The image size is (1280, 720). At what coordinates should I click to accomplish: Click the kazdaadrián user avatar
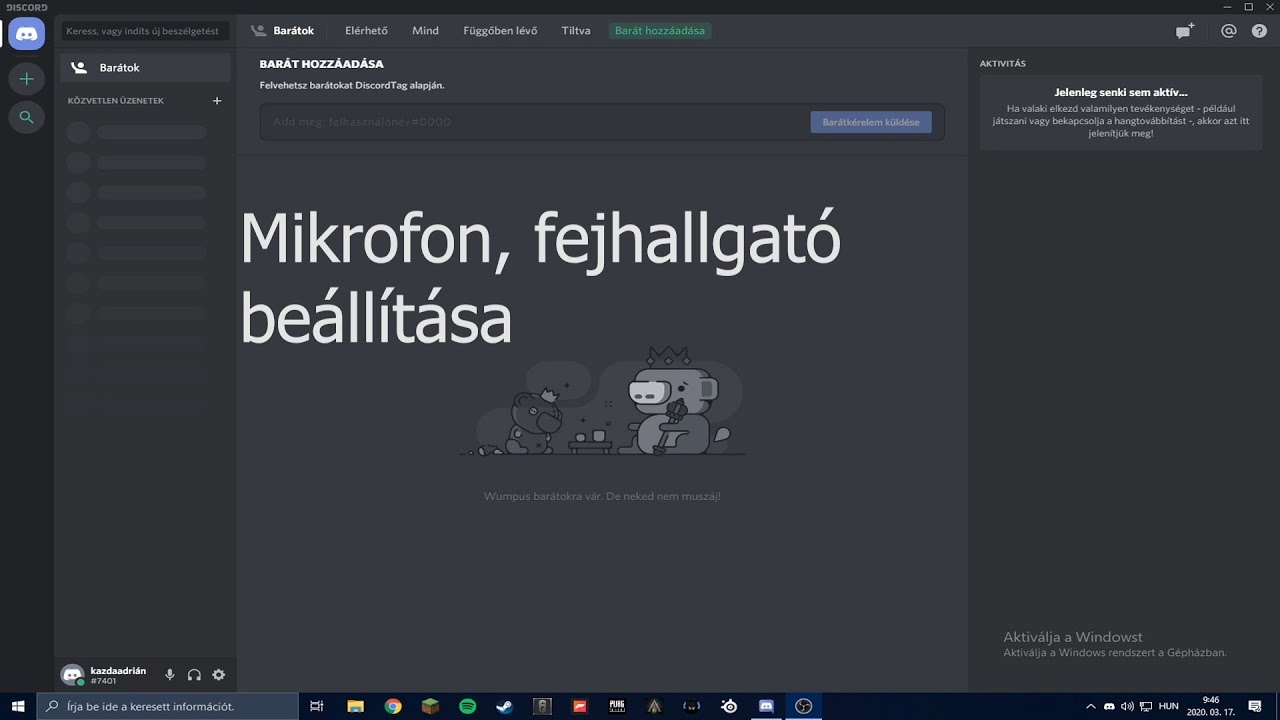[72, 675]
